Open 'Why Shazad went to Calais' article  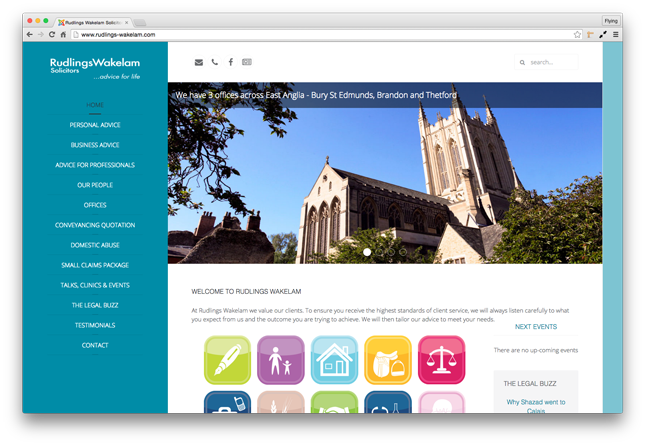click(536, 406)
